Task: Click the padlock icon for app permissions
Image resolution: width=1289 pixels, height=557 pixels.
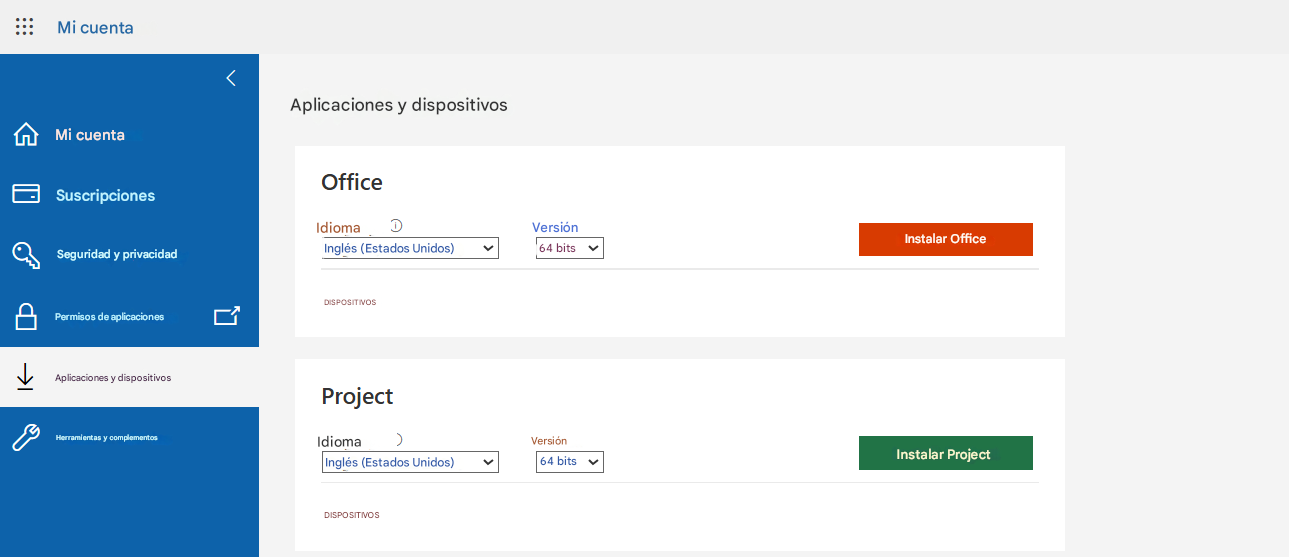Action: 26,316
